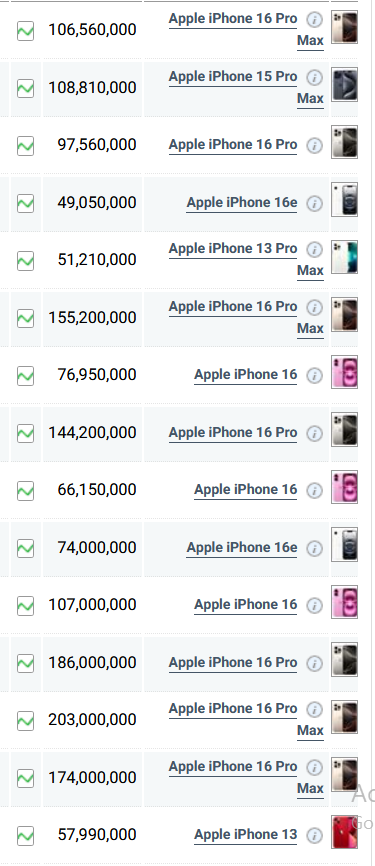Click info icon beside Apple iPhone 13
This screenshot has height=866, width=375.
314,835
